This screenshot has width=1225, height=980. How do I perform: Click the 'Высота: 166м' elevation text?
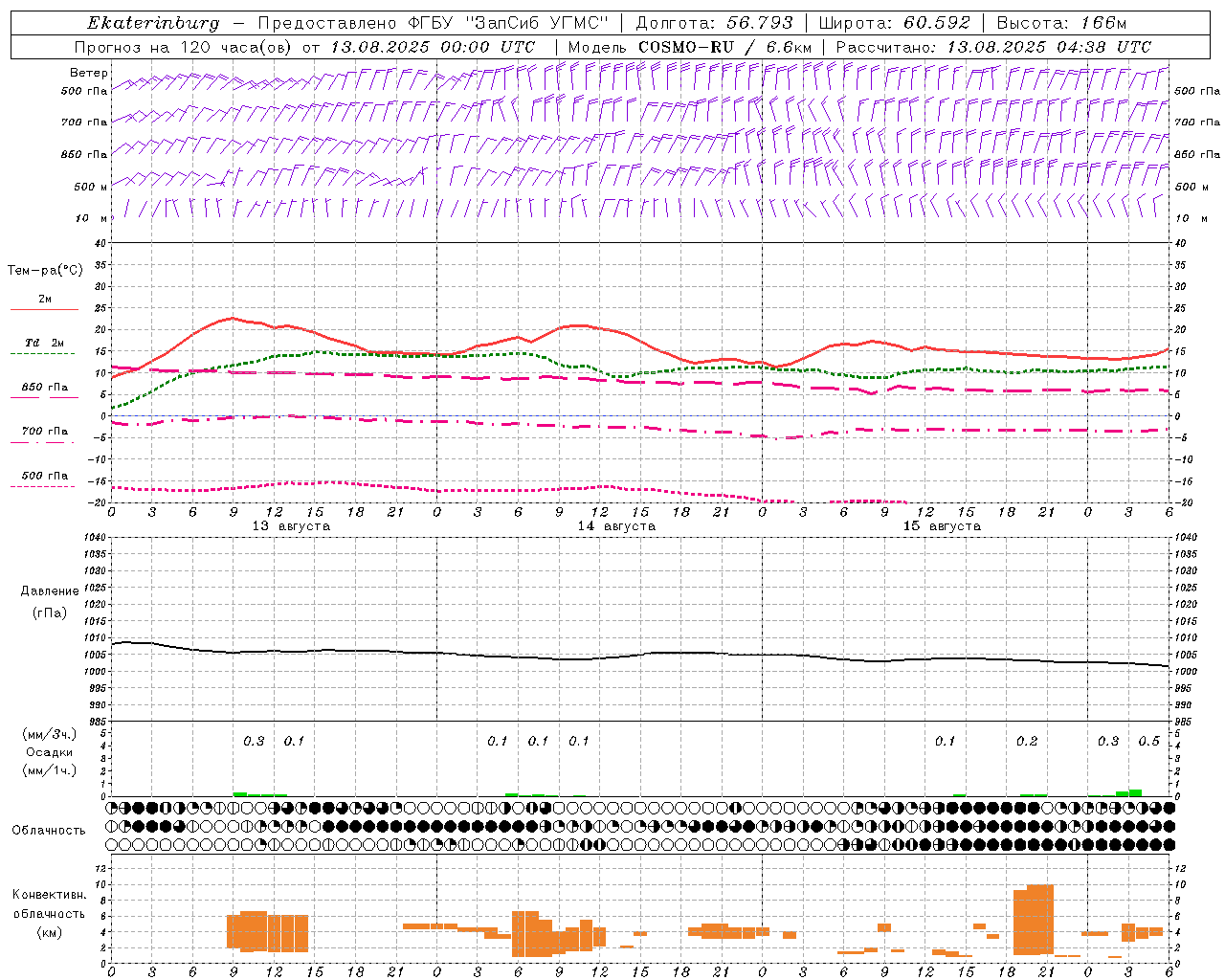[1061, 23]
